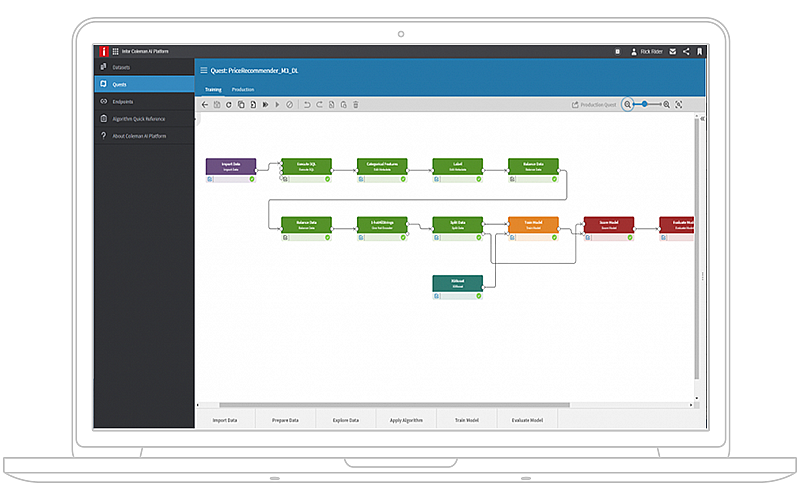800x502 pixels.
Task: Click the back arrow in the toolbar
Action: [x=205, y=105]
